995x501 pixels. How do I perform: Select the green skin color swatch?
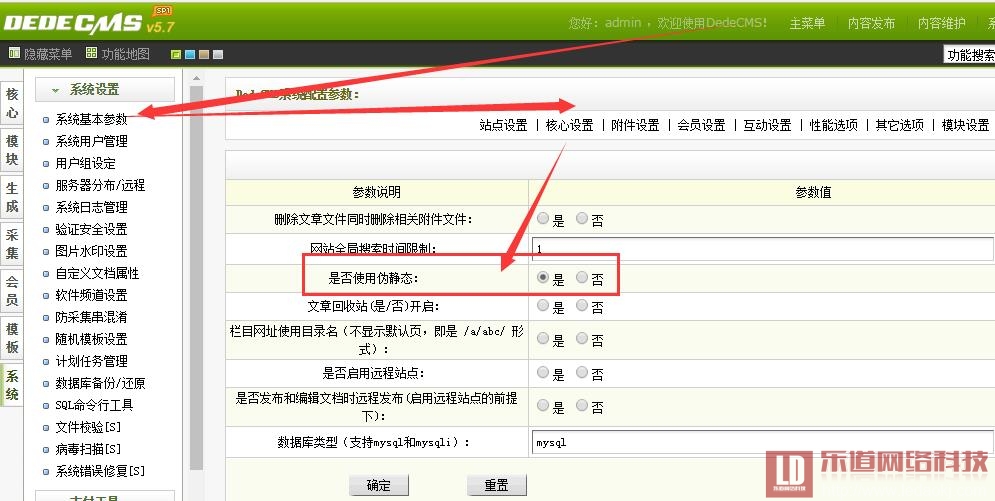click(x=176, y=55)
